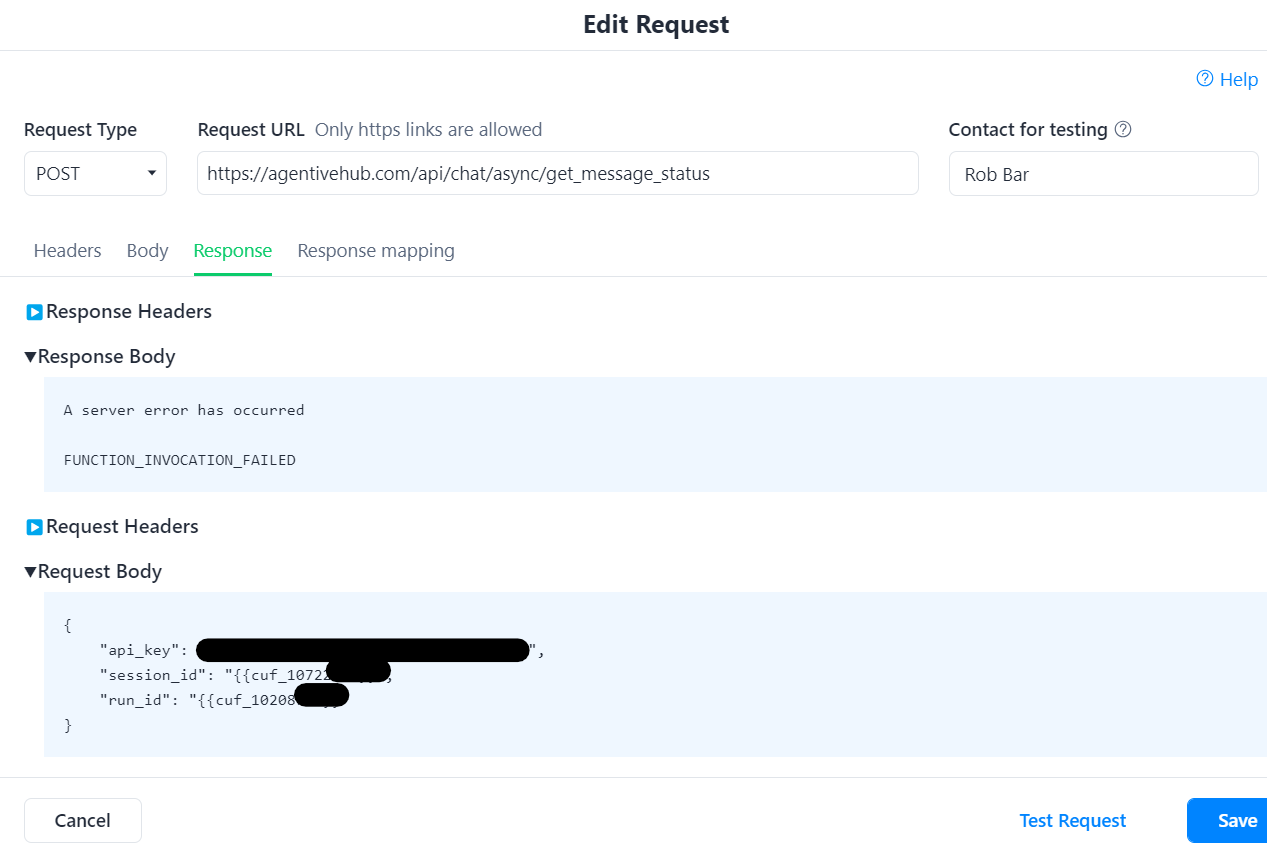This screenshot has width=1267, height=851.
Task: Click the Save button
Action: tap(1237, 820)
